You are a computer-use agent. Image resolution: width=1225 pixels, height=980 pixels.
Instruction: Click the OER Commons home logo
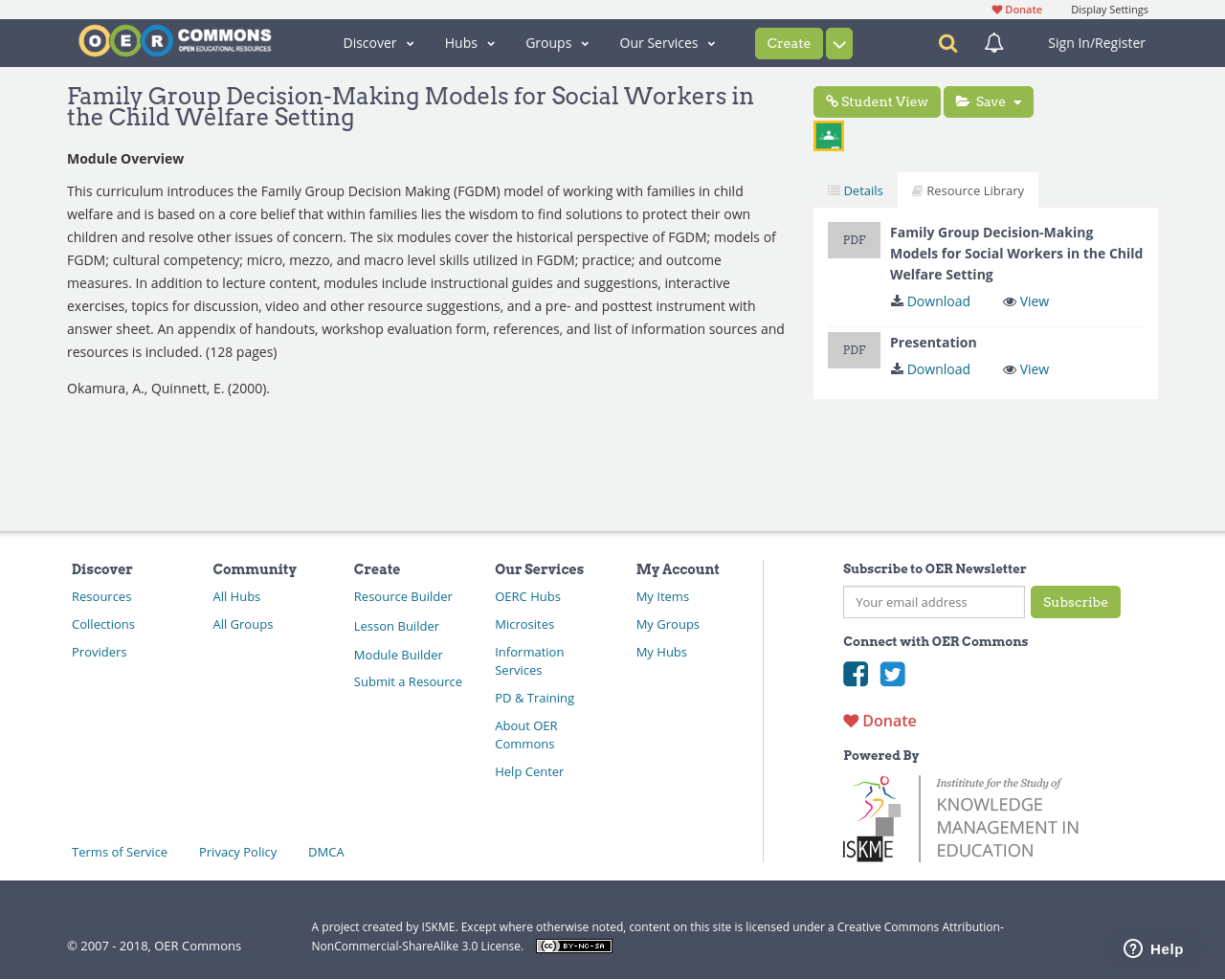coord(174,38)
